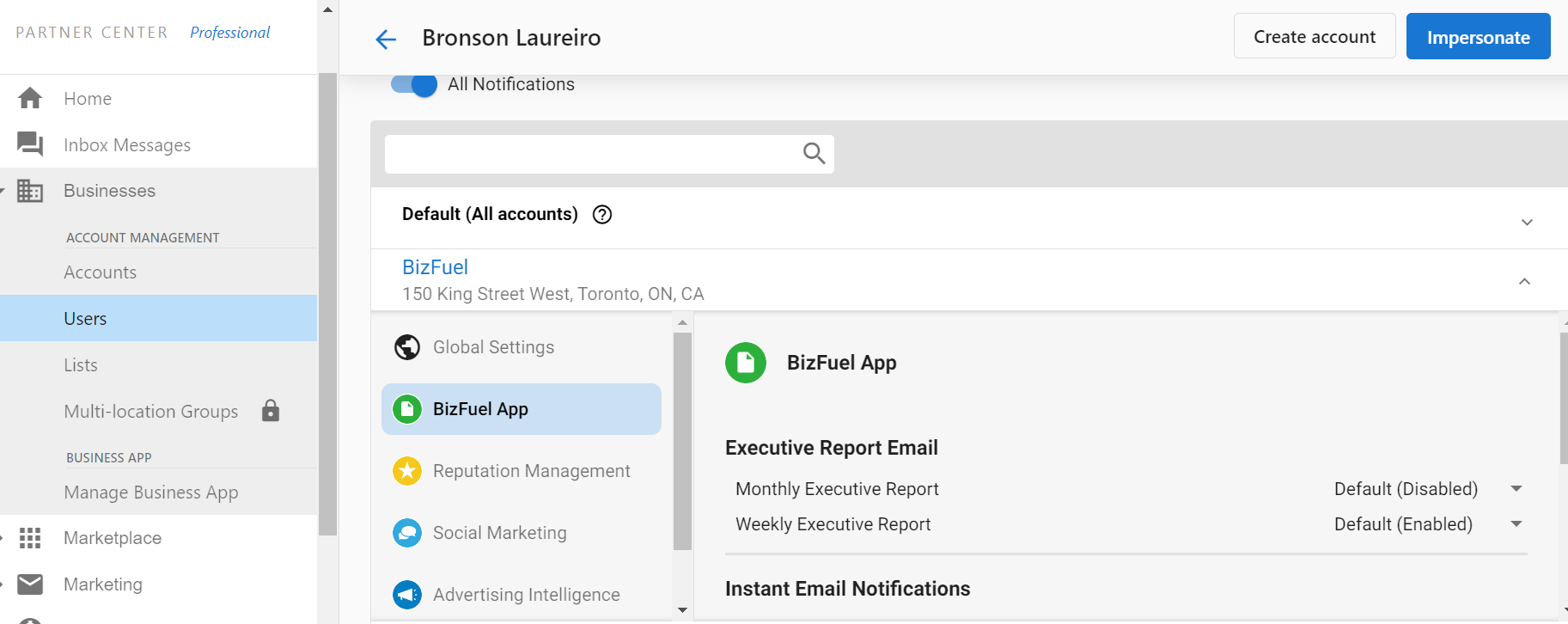The width and height of the screenshot is (1568, 624).
Task: Click the large BizFuel App header icon
Action: point(746,363)
